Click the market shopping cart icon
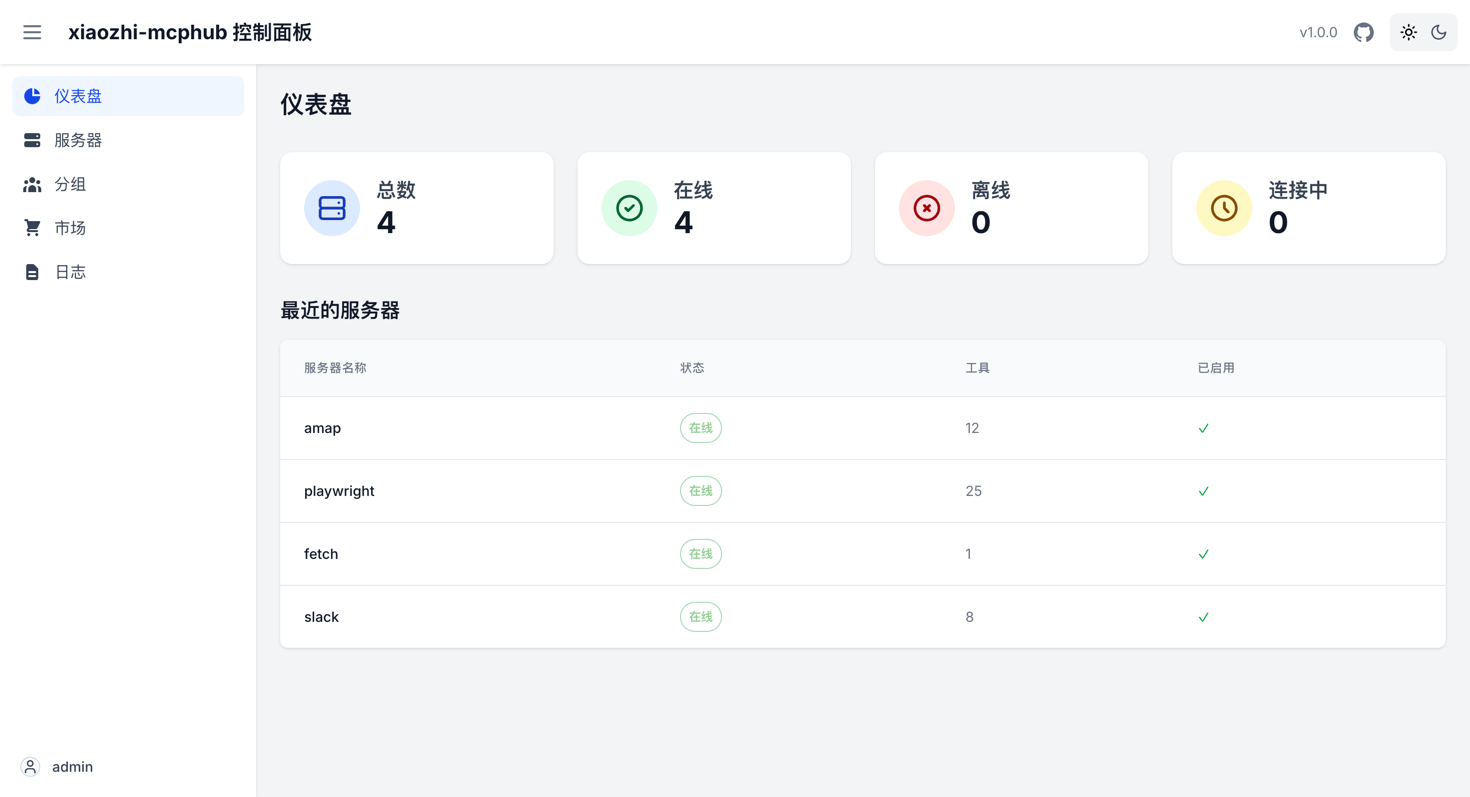 point(32,228)
